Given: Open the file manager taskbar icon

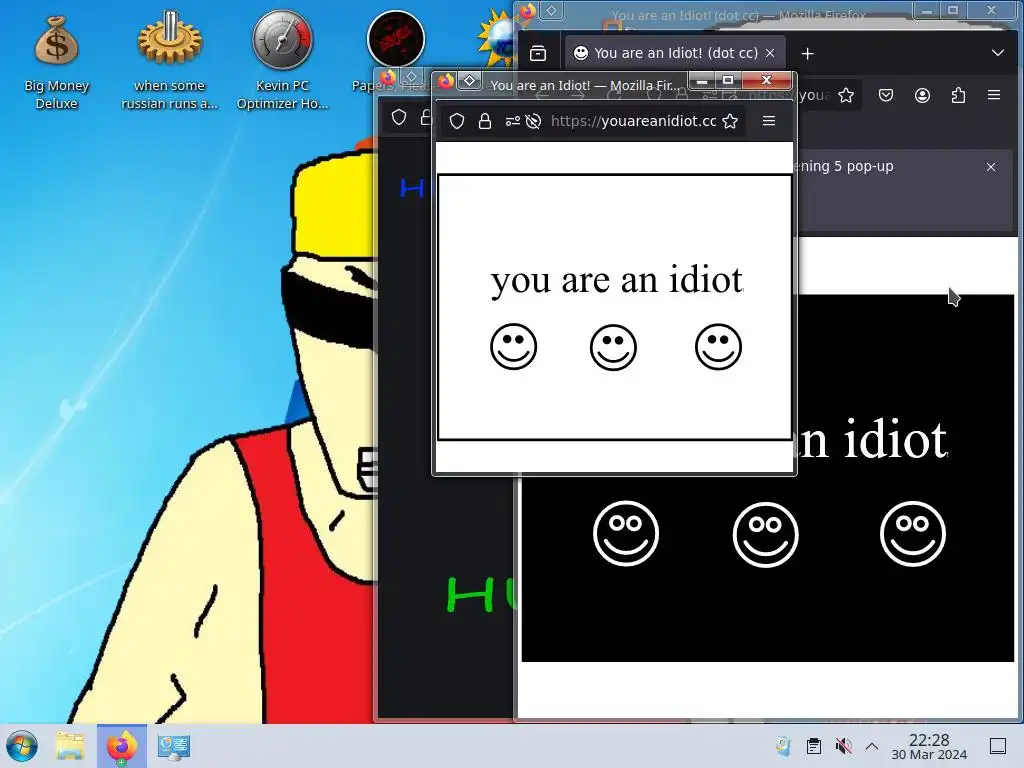Looking at the screenshot, I should tap(70, 746).
